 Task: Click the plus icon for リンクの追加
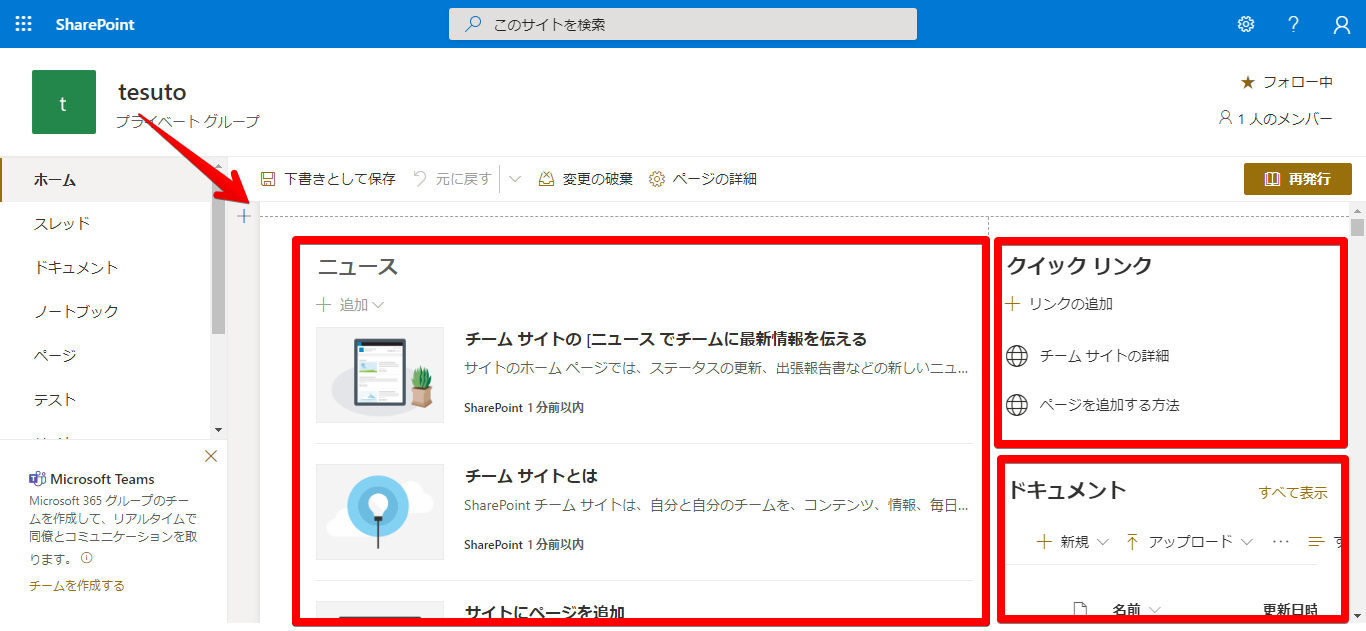click(x=1013, y=303)
